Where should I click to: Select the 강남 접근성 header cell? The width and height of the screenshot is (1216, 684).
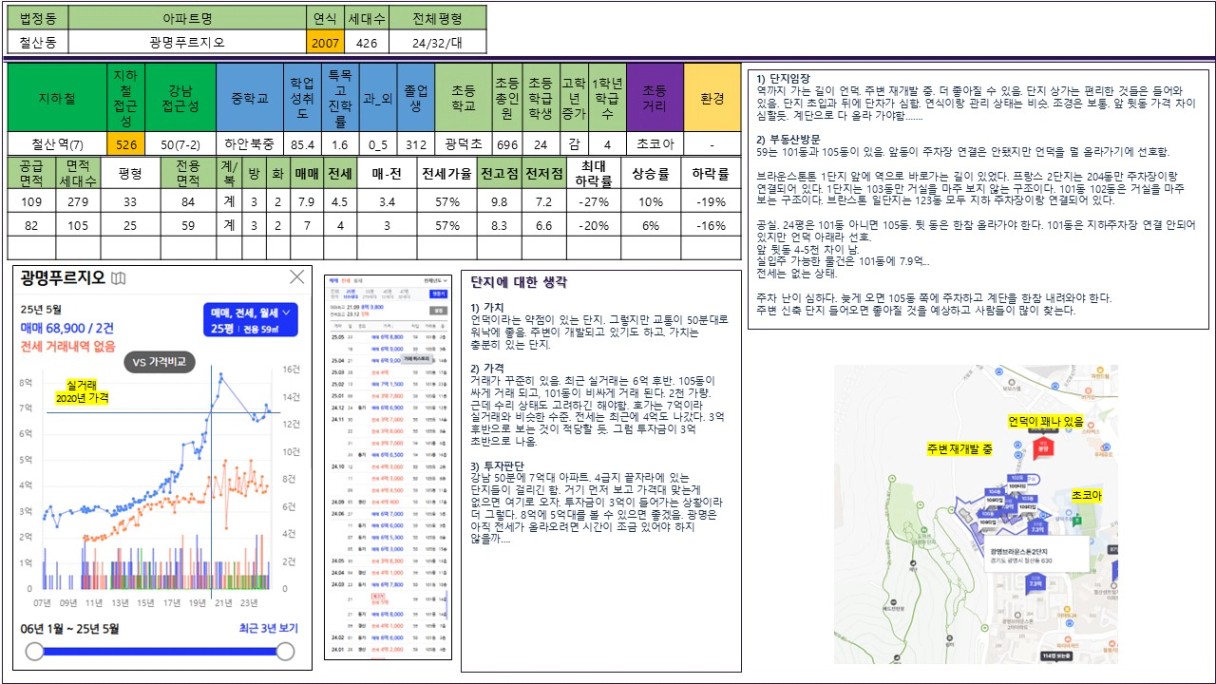coord(181,99)
